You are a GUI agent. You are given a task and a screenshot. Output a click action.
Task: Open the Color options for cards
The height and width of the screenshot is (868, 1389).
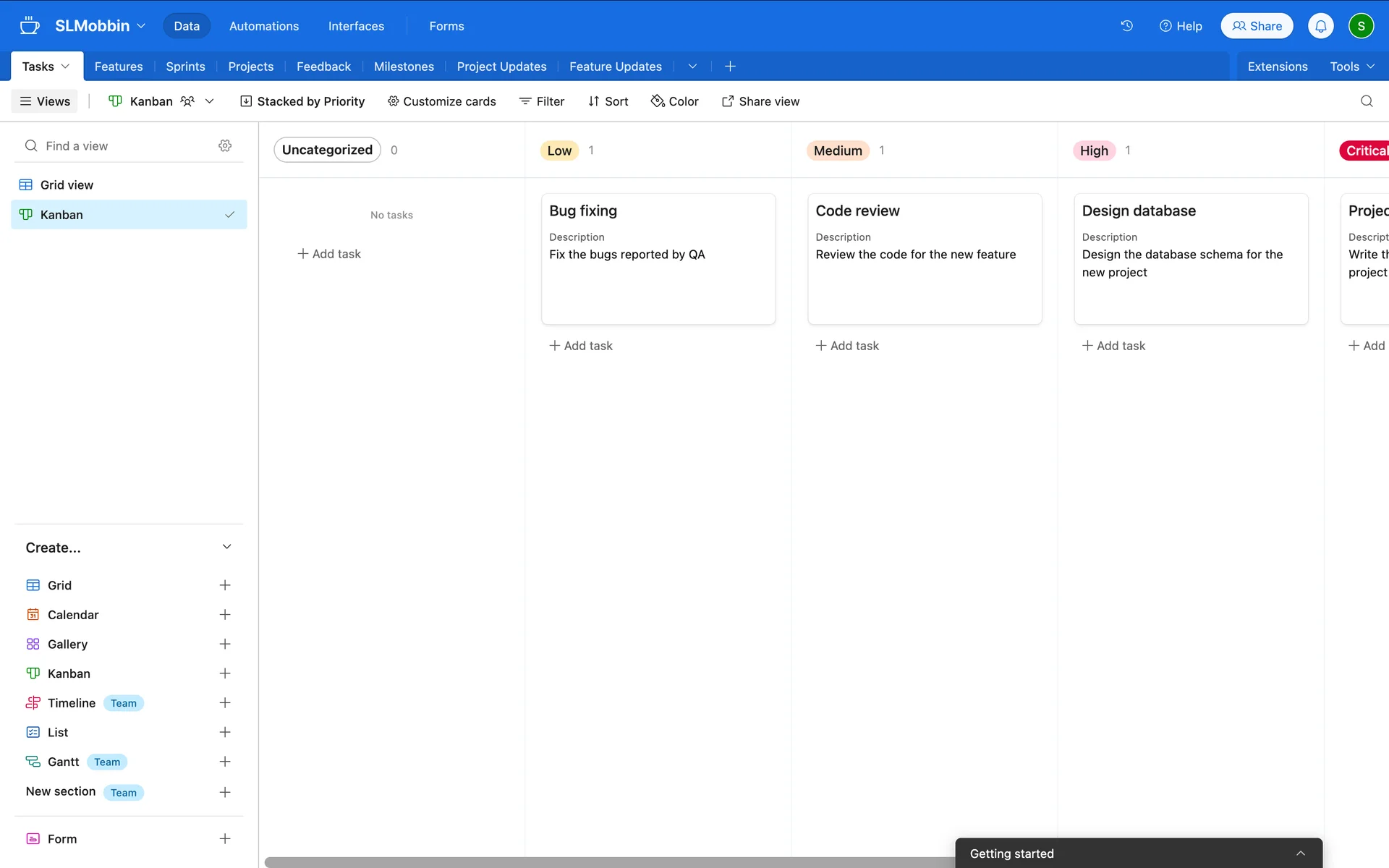(674, 101)
